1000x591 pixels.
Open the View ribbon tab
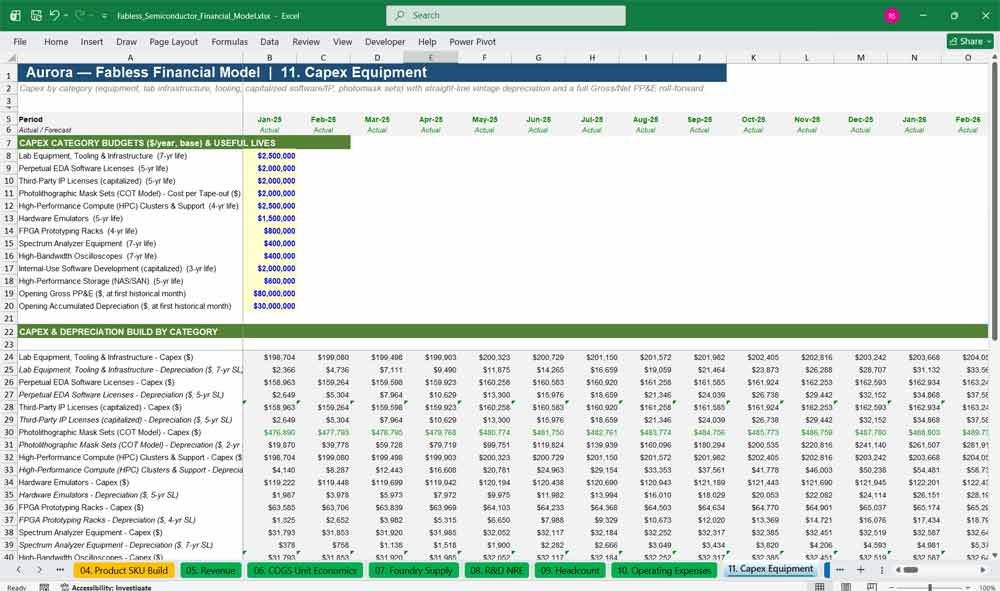point(342,41)
